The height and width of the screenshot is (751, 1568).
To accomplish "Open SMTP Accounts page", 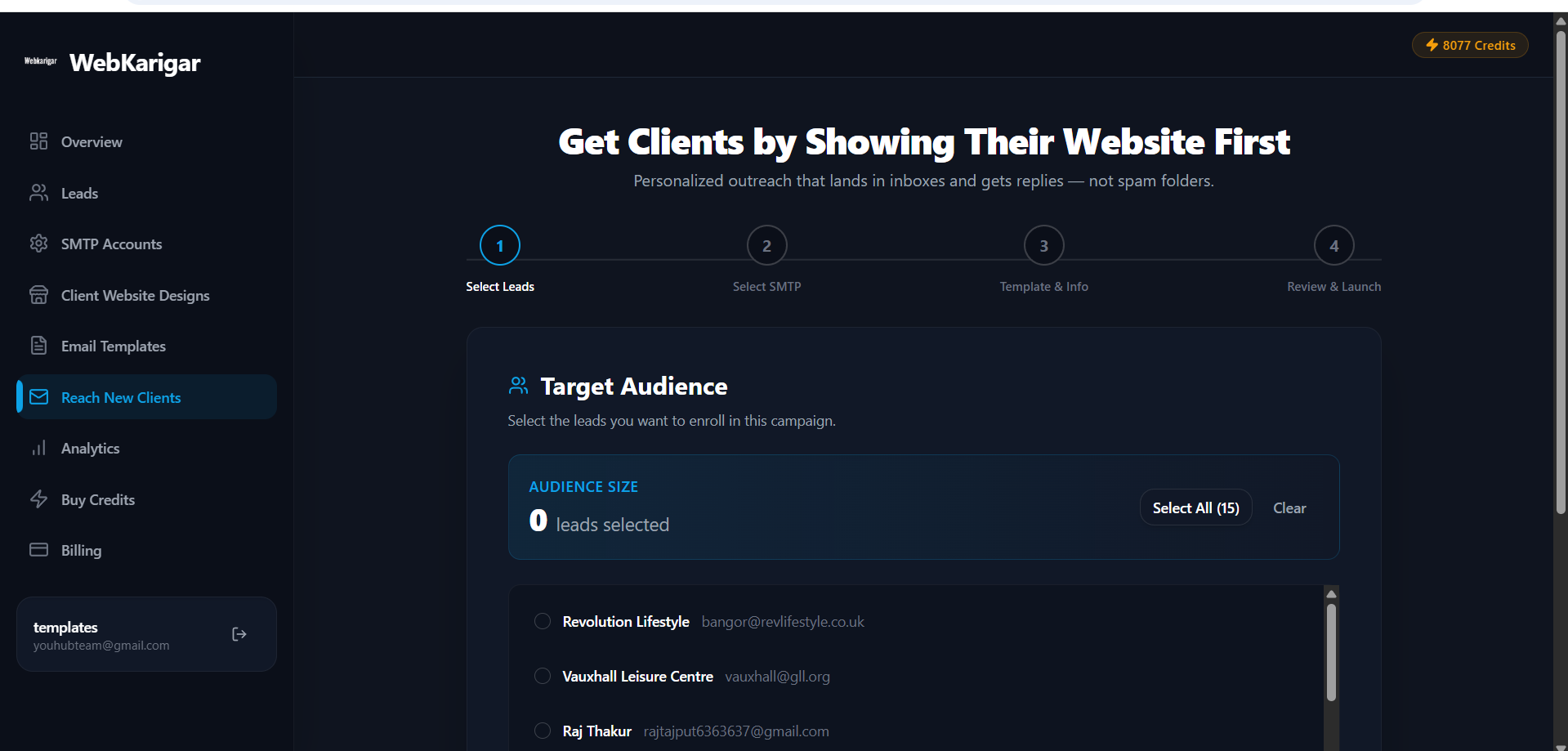I will pyautogui.click(x=146, y=244).
